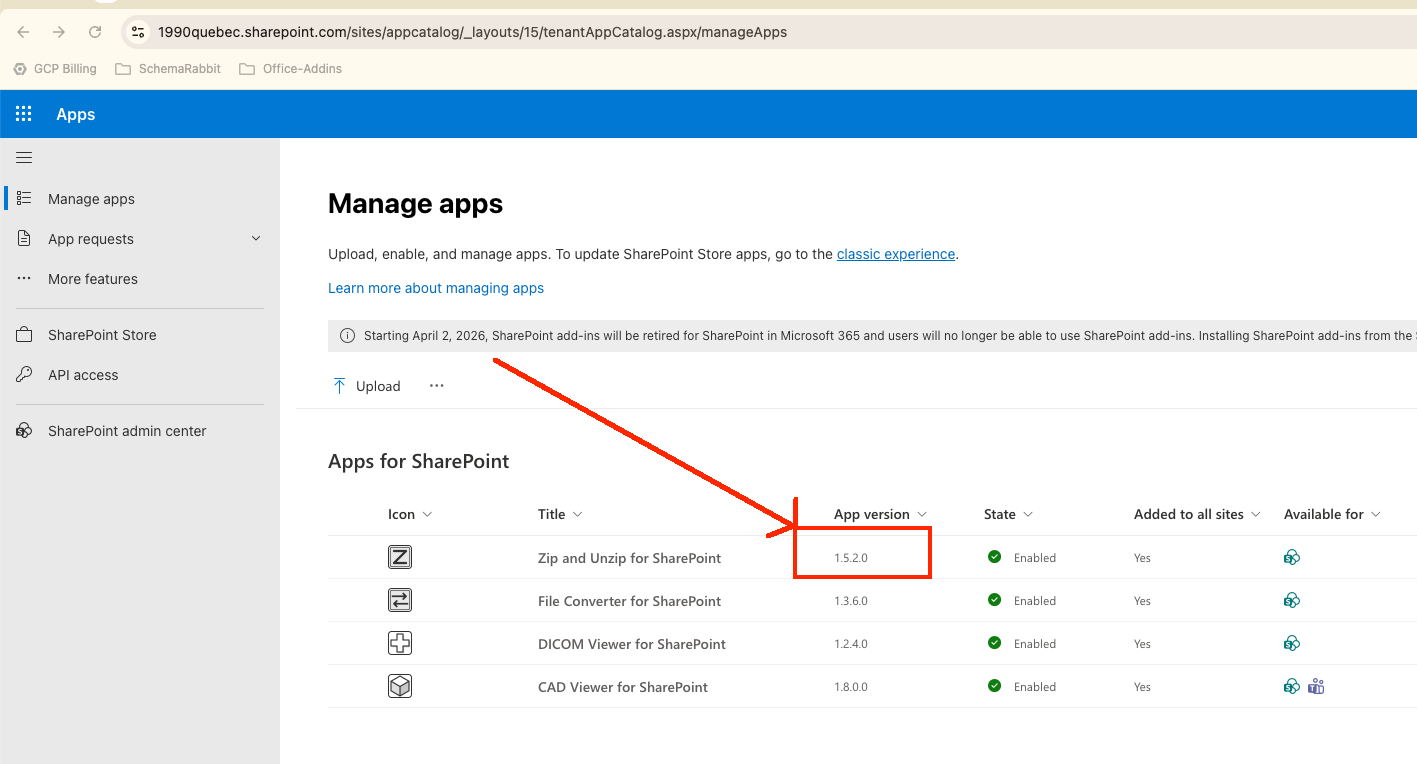Open the State column dropdown
The width and height of the screenshot is (1417, 764).
point(1028,514)
